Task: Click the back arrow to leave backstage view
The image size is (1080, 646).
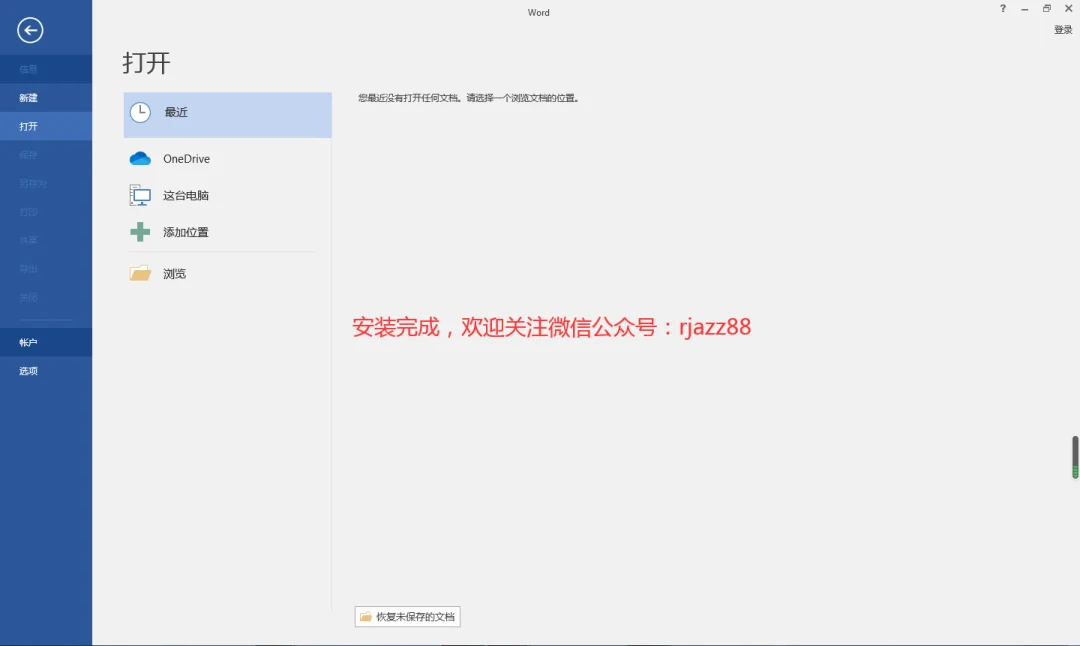Action: click(x=30, y=30)
